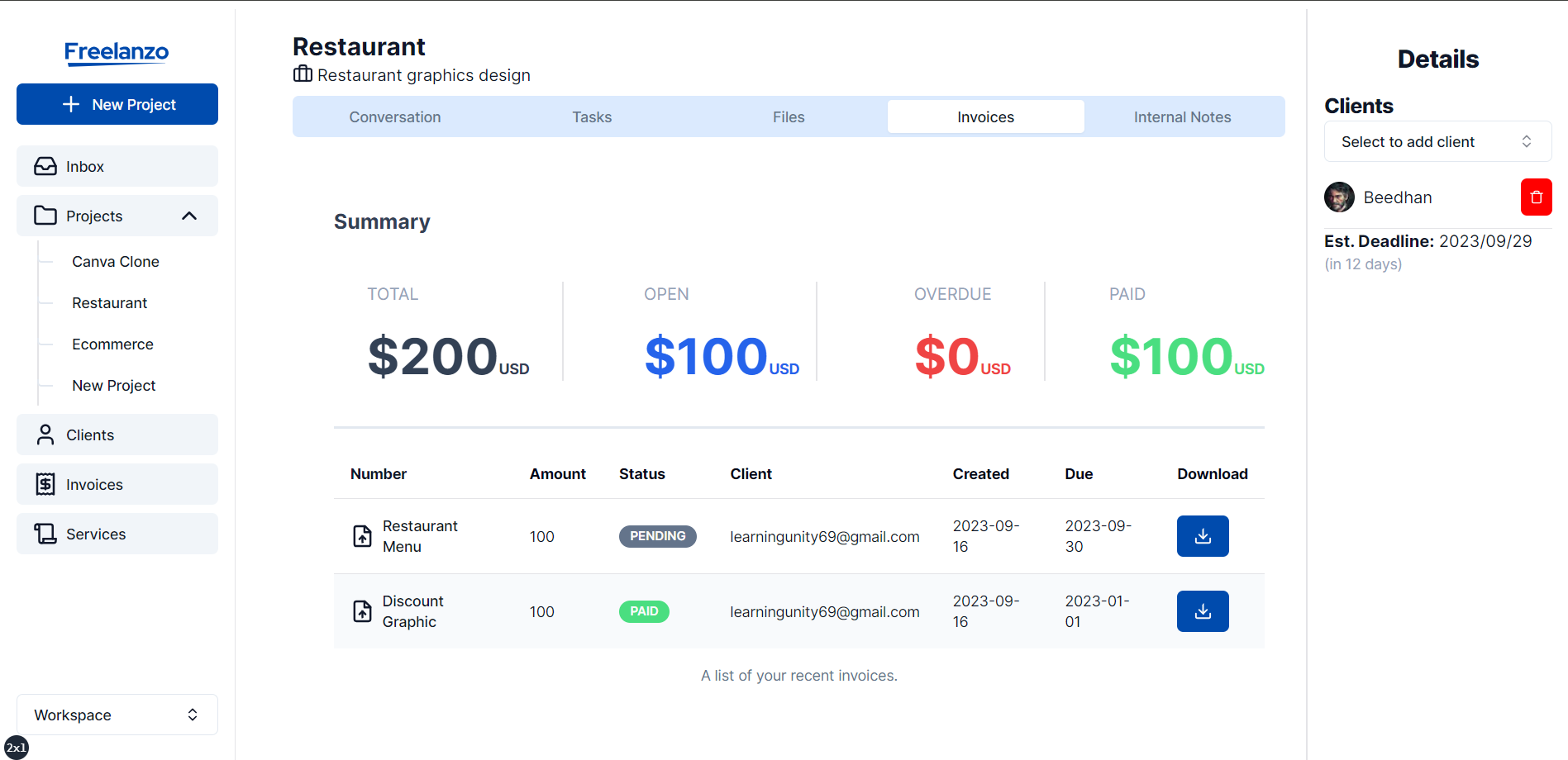1568x760 pixels.
Task: Open the Select to add client dropdown
Action: point(1437,142)
